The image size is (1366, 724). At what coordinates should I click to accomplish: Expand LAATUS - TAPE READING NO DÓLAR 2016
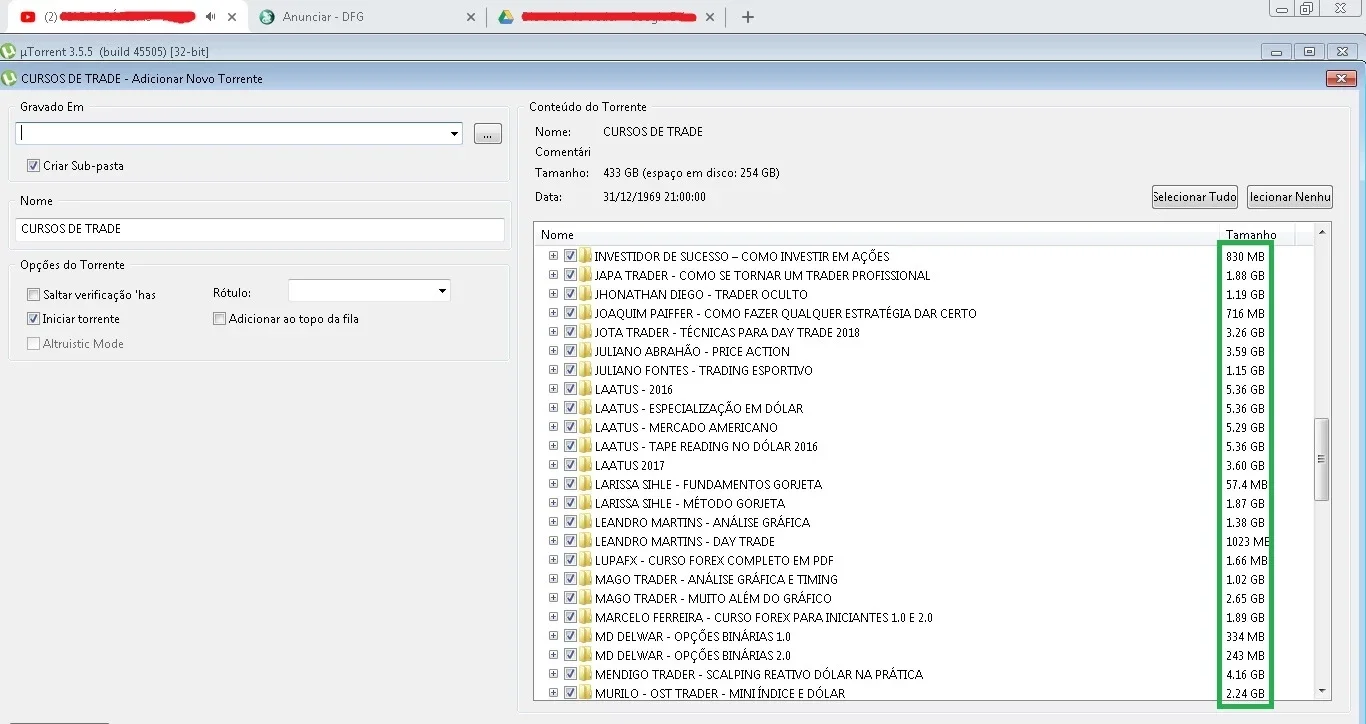(x=553, y=446)
